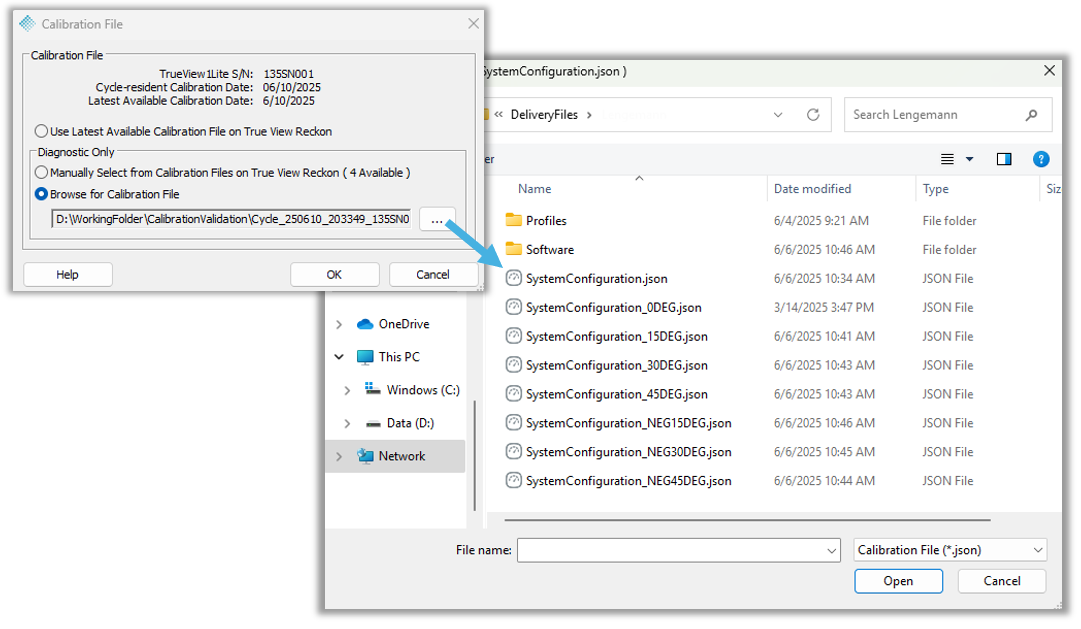This screenshot has height=629, width=1081.
Task: Click the change view list icon
Action: (x=947, y=159)
